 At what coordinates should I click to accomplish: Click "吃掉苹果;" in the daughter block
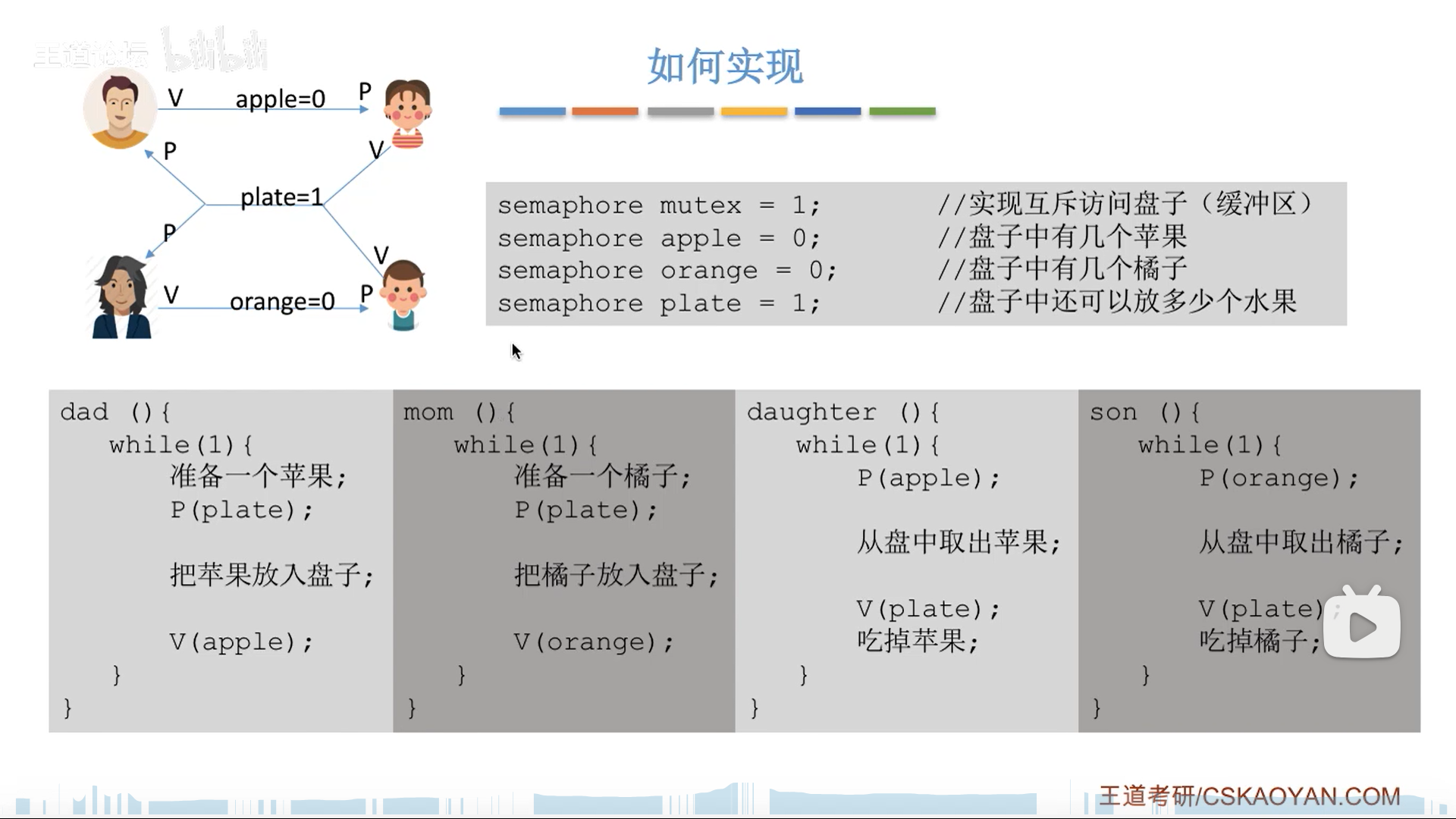(x=918, y=642)
